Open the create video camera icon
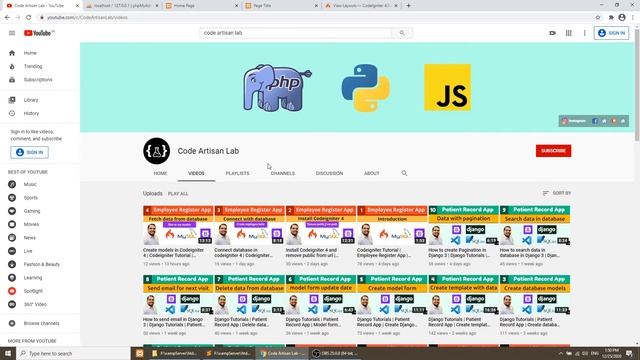 (x=553, y=33)
